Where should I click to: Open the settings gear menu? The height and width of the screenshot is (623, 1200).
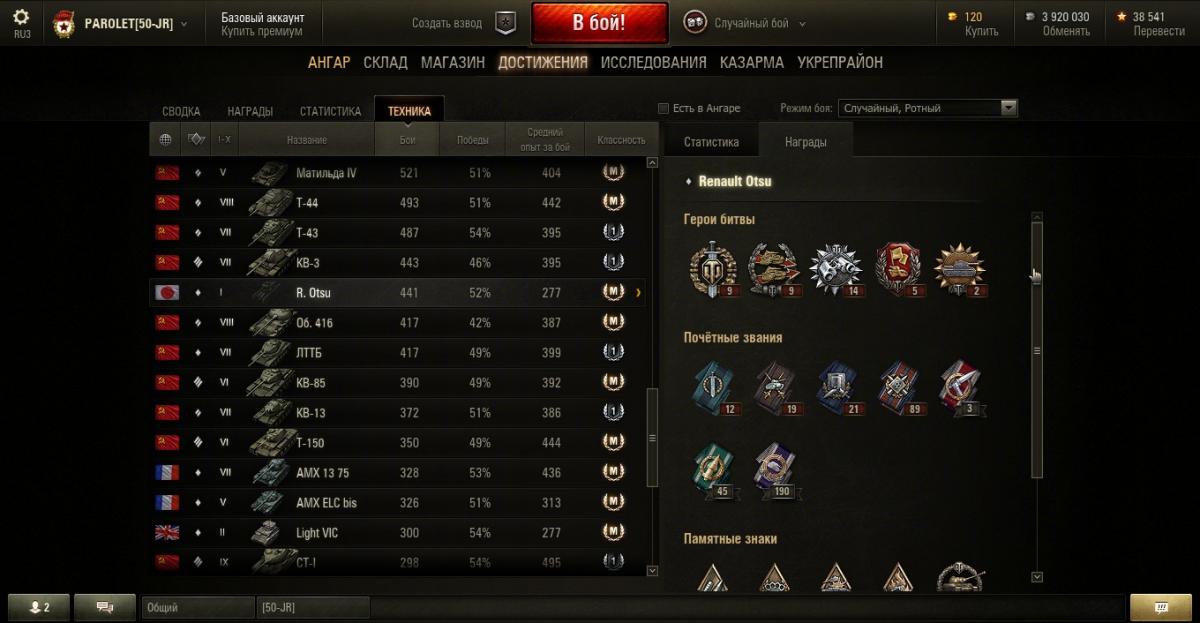21,17
